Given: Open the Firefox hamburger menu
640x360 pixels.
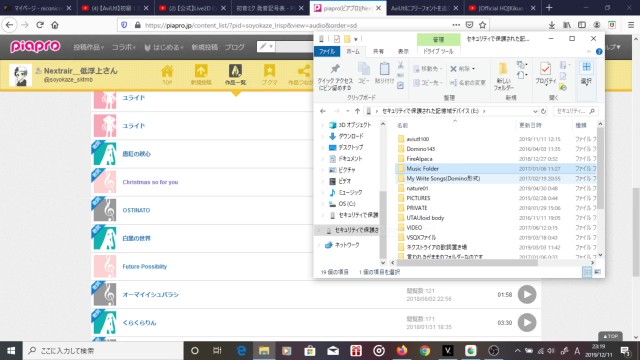Looking at the screenshot, I should tap(631, 25).
